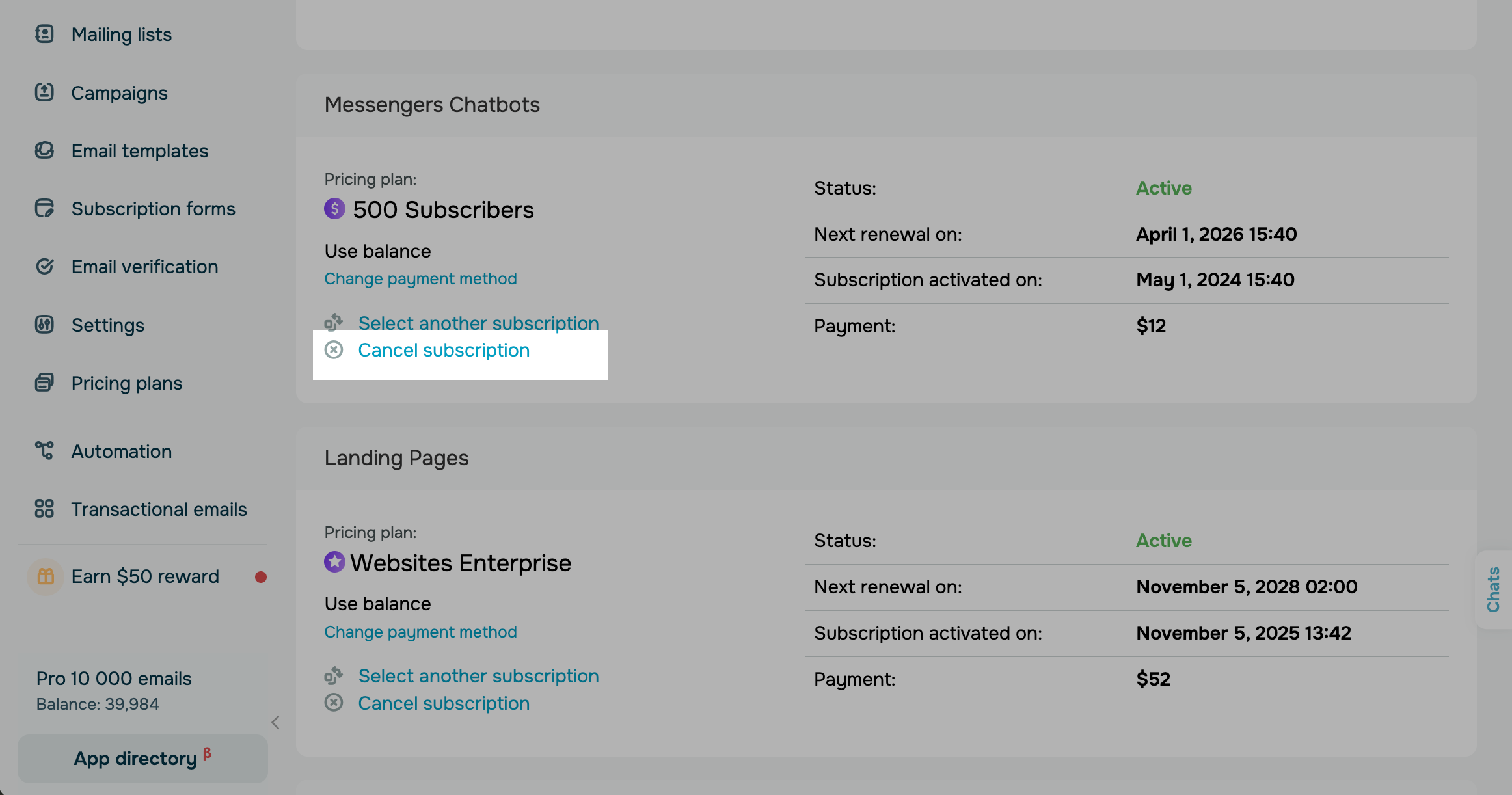Cancel the Messengers Chatbots subscription

point(444,351)
